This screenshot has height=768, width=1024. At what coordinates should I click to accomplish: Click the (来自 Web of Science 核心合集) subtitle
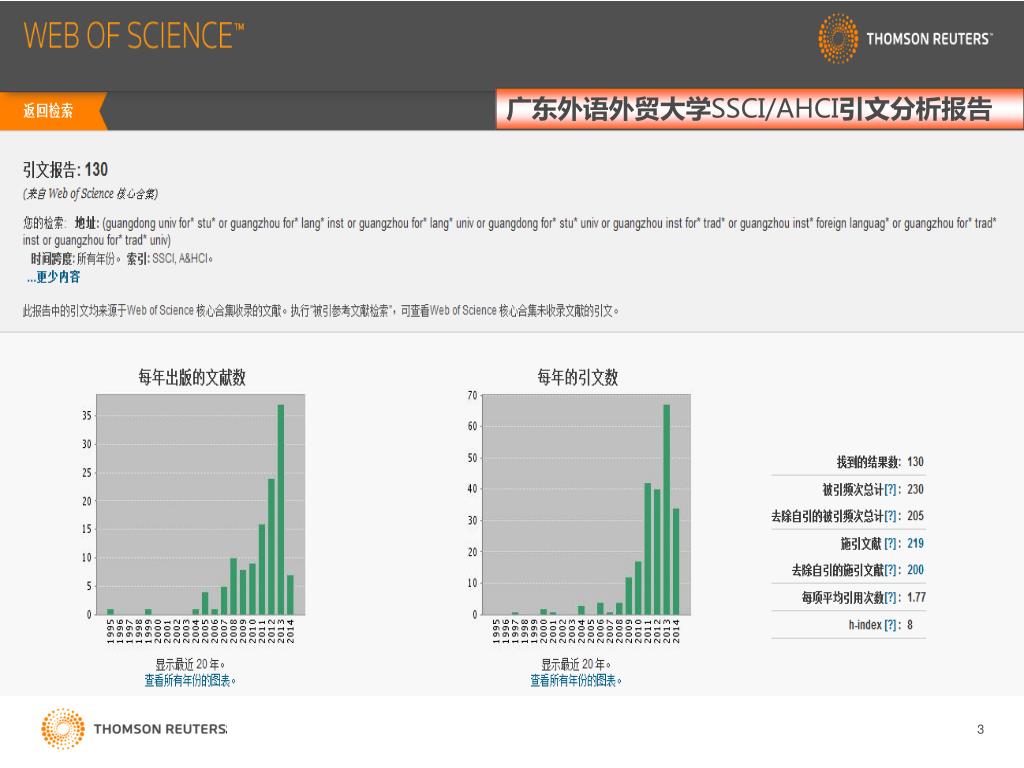(x=90, y=194)
